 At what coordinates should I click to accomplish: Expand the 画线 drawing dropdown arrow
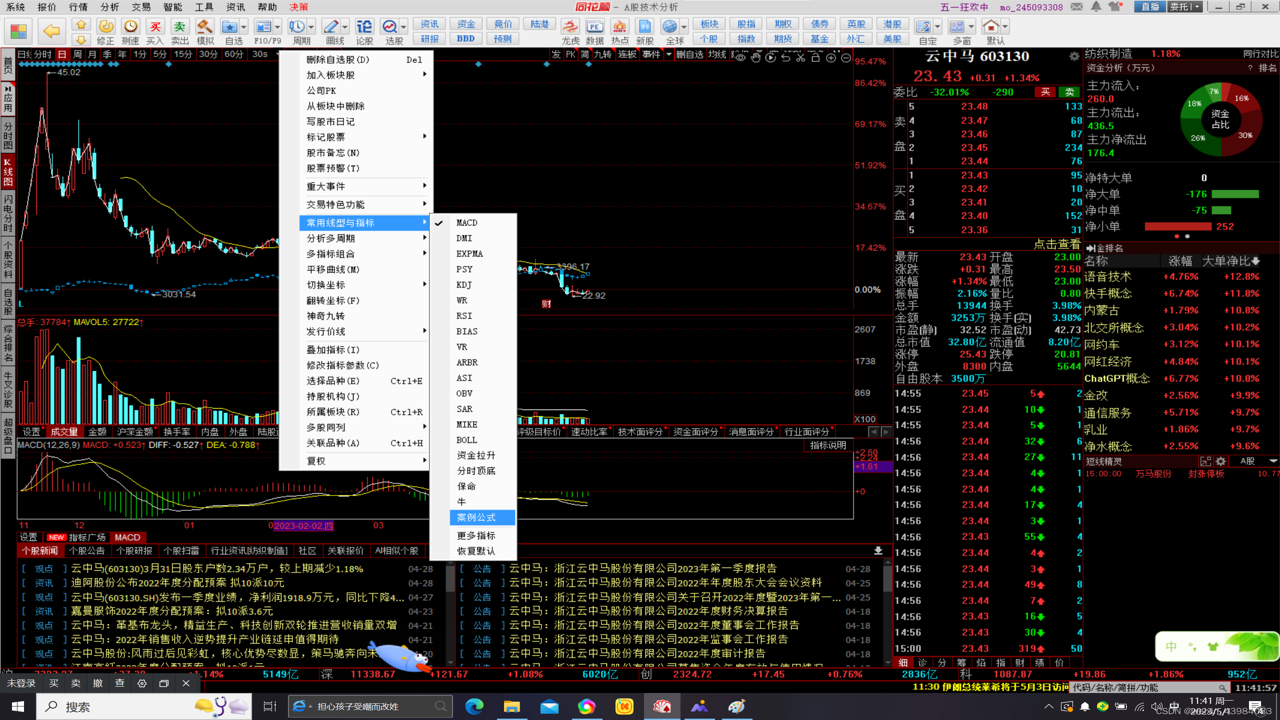pyautogui.click(x=346, y=27)
